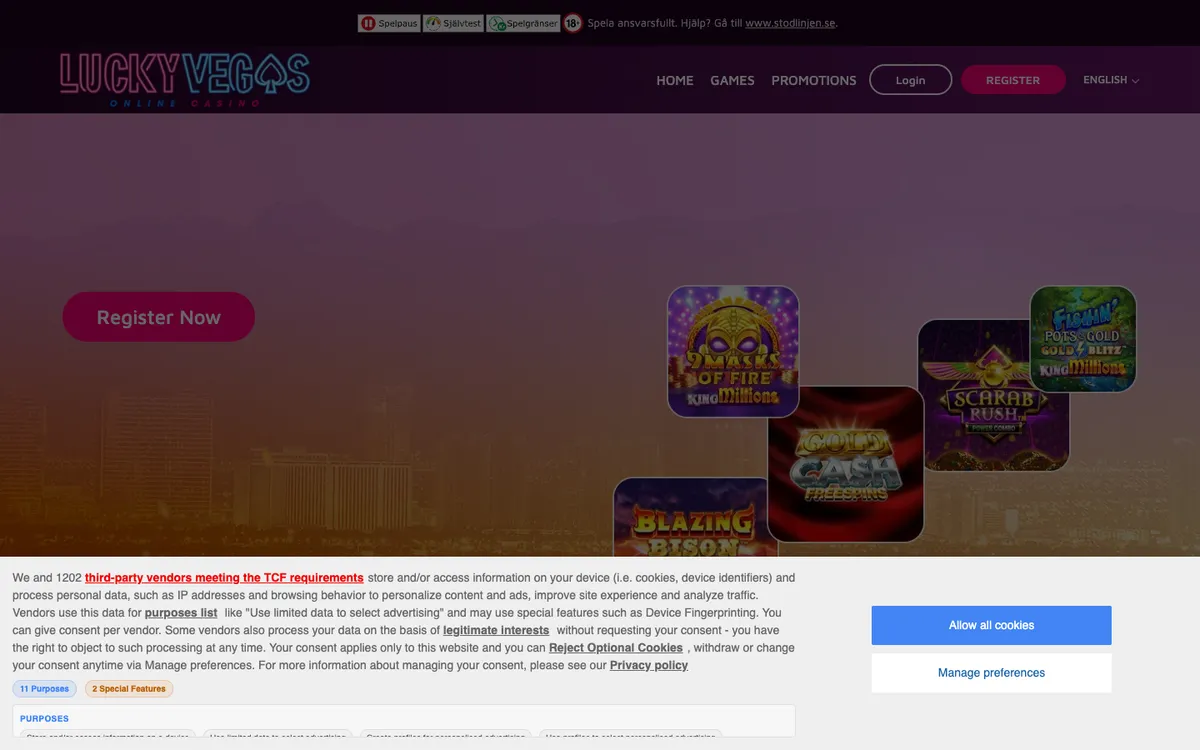This screenshot has width=1200, height=750.
Task: Click the Lucky Vegas logo
Action: [x=185, y=79]
